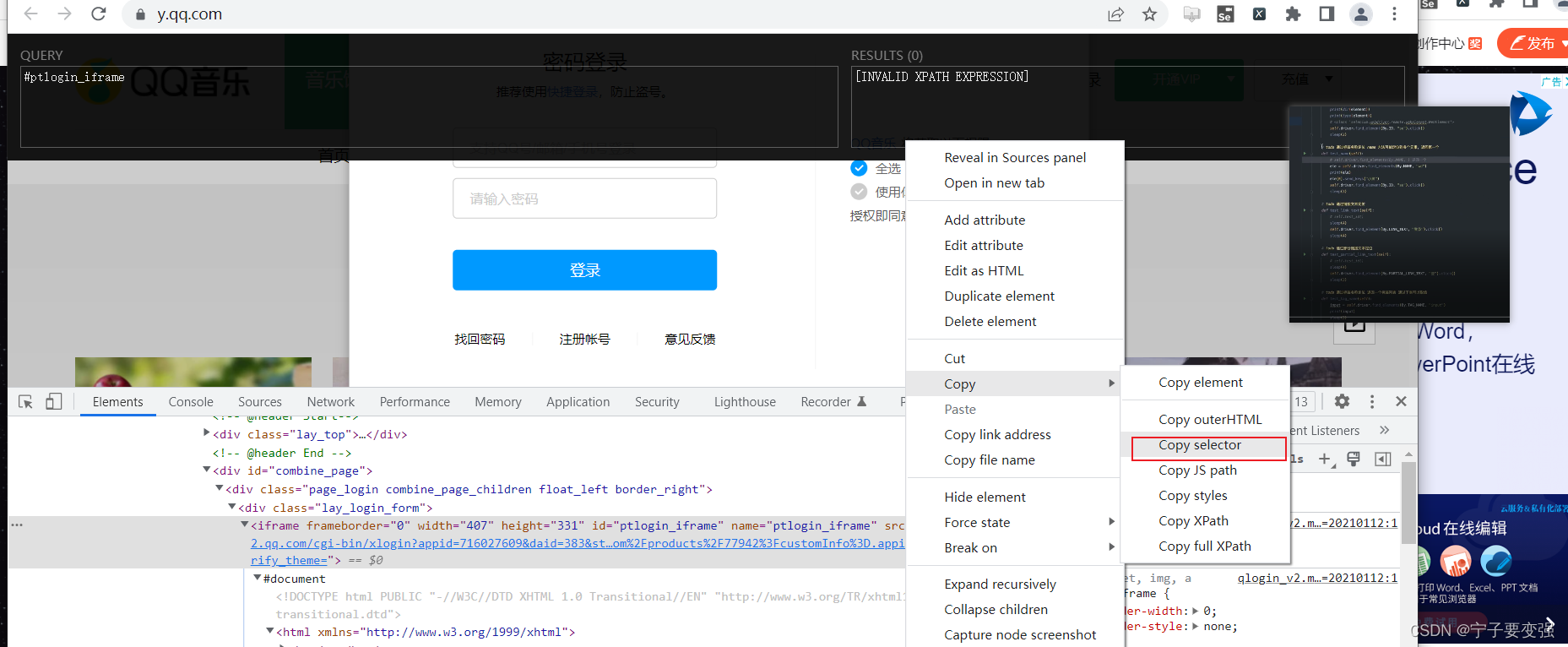This screenshot has height=647, width=1568.
Task: Tick the 全选 checkbox
Action: point(859,168)
